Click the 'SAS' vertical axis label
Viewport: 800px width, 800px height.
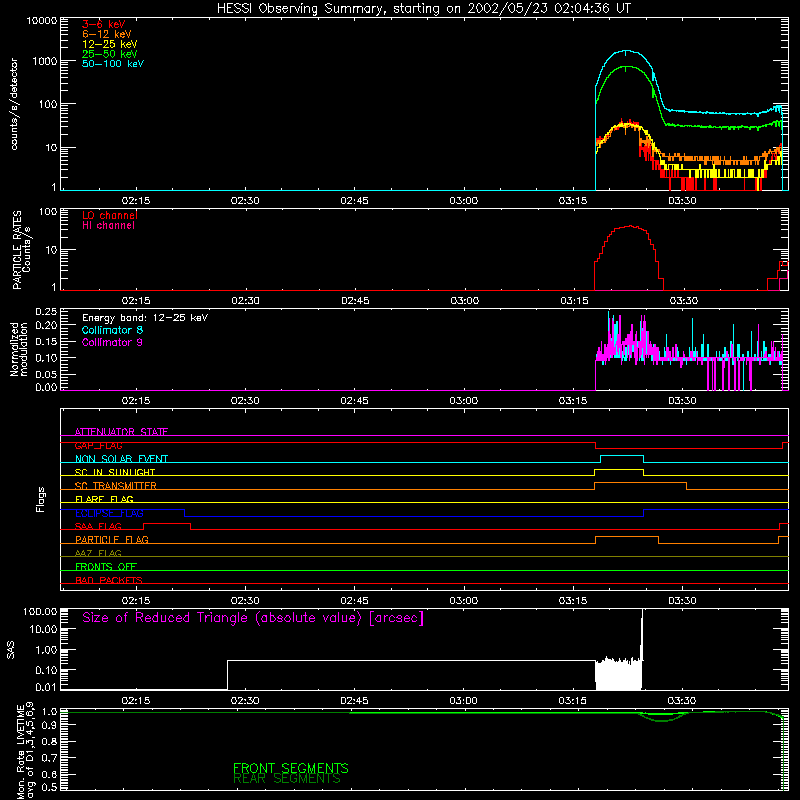click(x=11, y=650)
